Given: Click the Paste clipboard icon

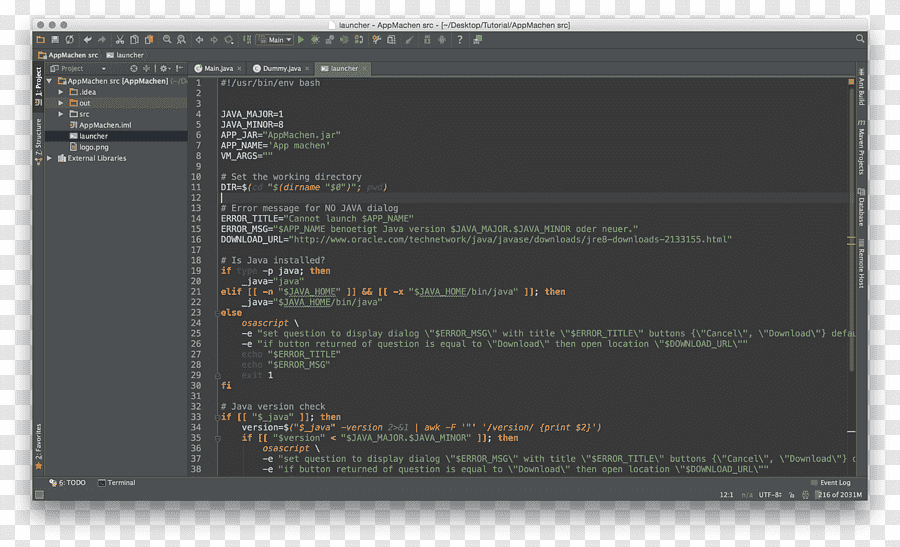Looking at the screenshot, I should coord(149,40).
